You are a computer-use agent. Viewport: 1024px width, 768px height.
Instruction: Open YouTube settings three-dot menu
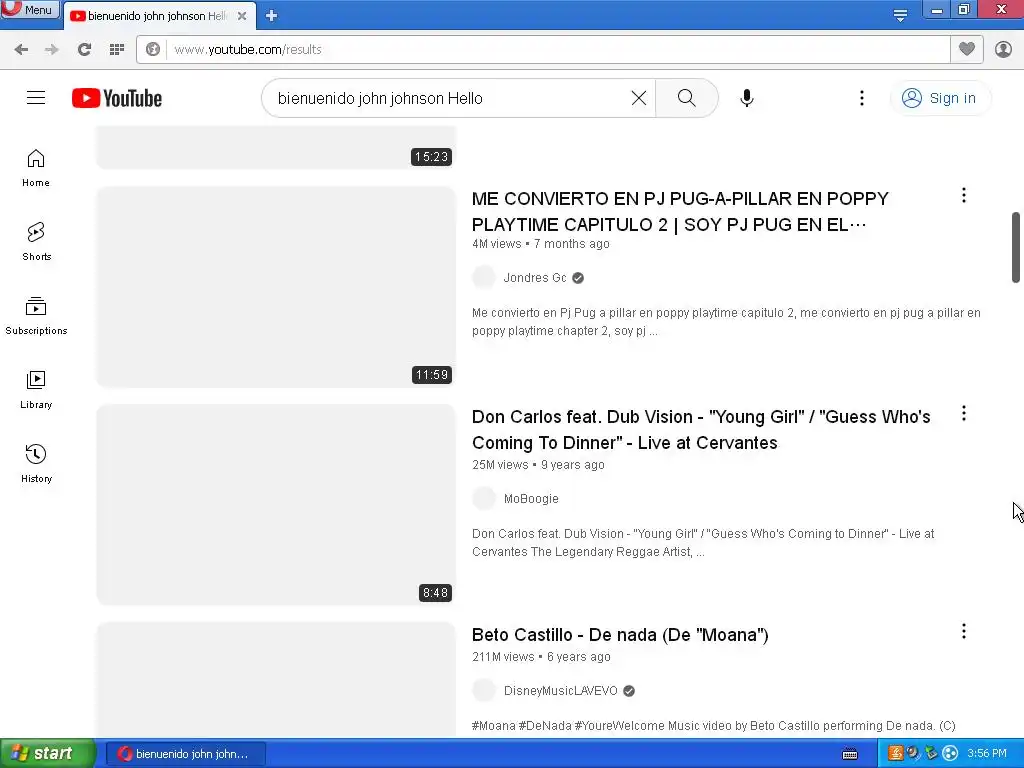[861, 98]
